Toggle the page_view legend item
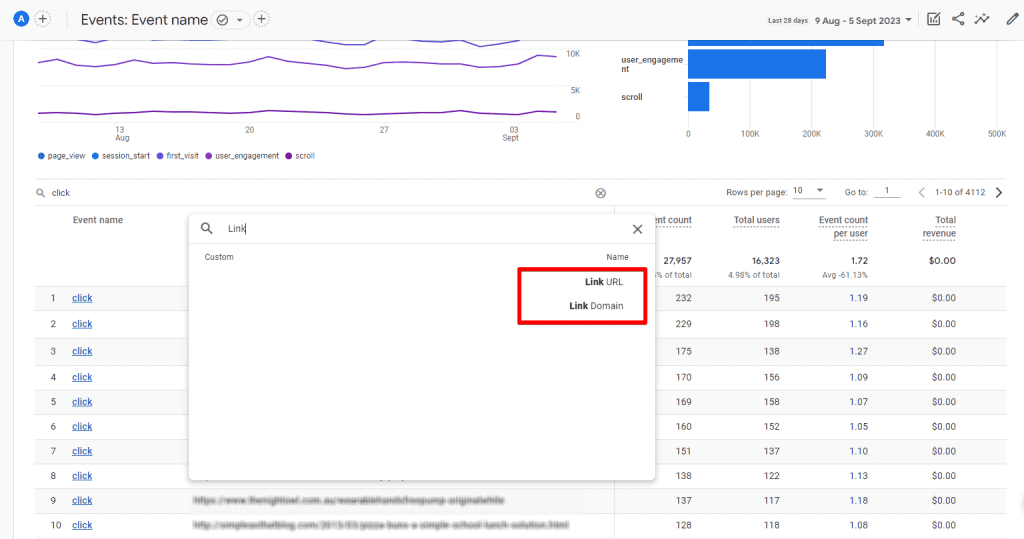1024x539 pixels. tap(62, 156)
